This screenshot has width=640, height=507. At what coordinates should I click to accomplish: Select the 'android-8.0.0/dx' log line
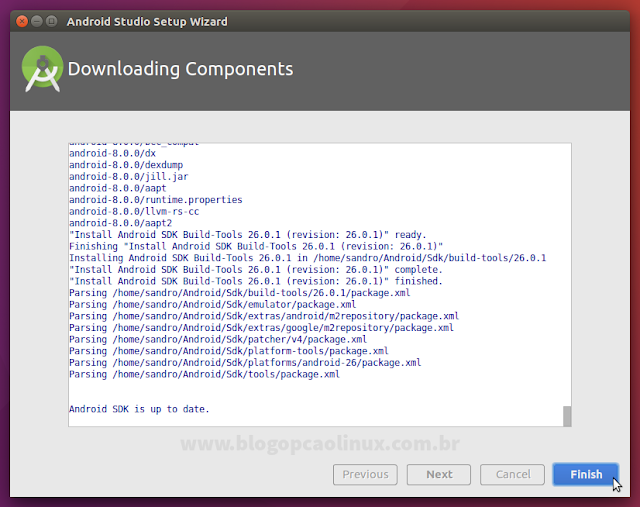pos(112,153)
